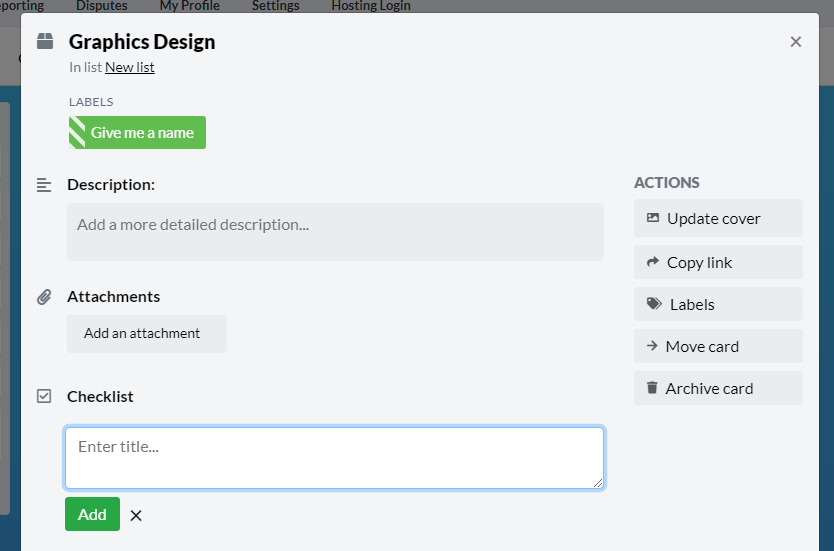Open the Hosting Login menu item
Viewport: 834px width, 551px height.
[x=371, y=6]
